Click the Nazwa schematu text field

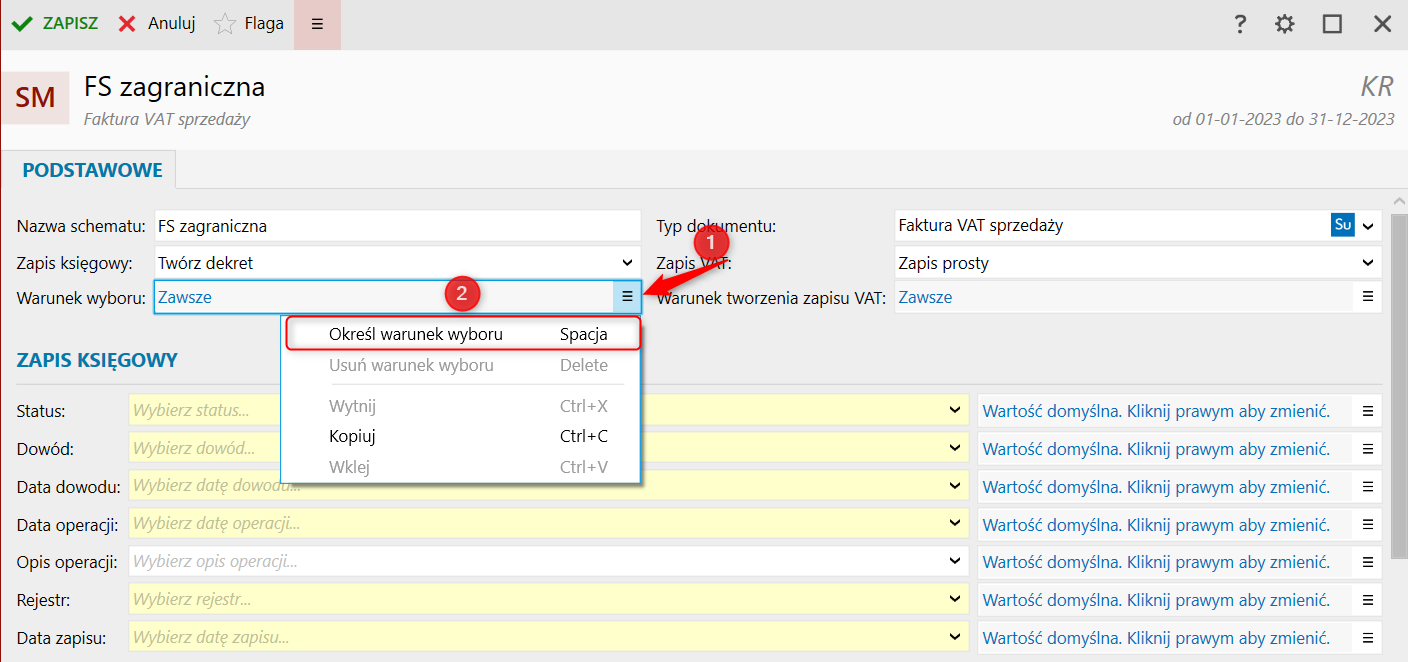coord(396,226)
